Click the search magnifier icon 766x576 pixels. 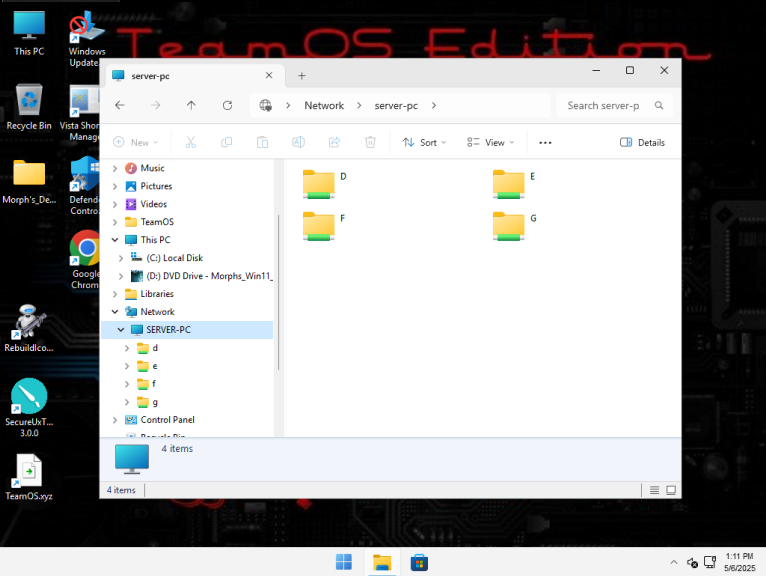pos(659,106)
